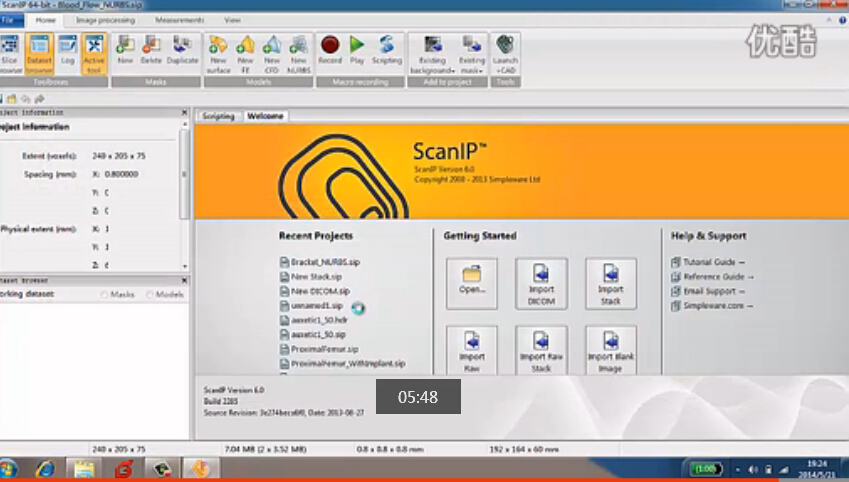
Task: Open recent file auxetic1_50.hdr
Action: [x=314, y=320]
